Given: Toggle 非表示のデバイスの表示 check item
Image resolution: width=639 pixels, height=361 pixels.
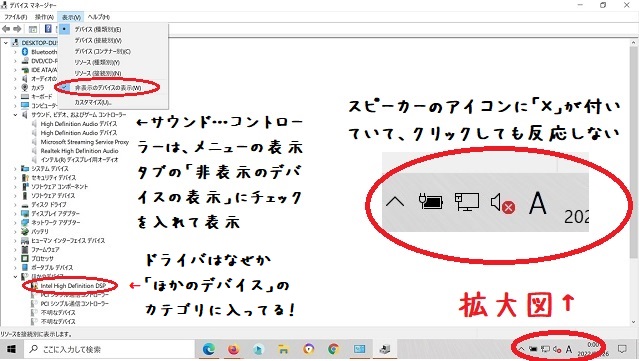Looking at the screenshot, I should (108, 88).
